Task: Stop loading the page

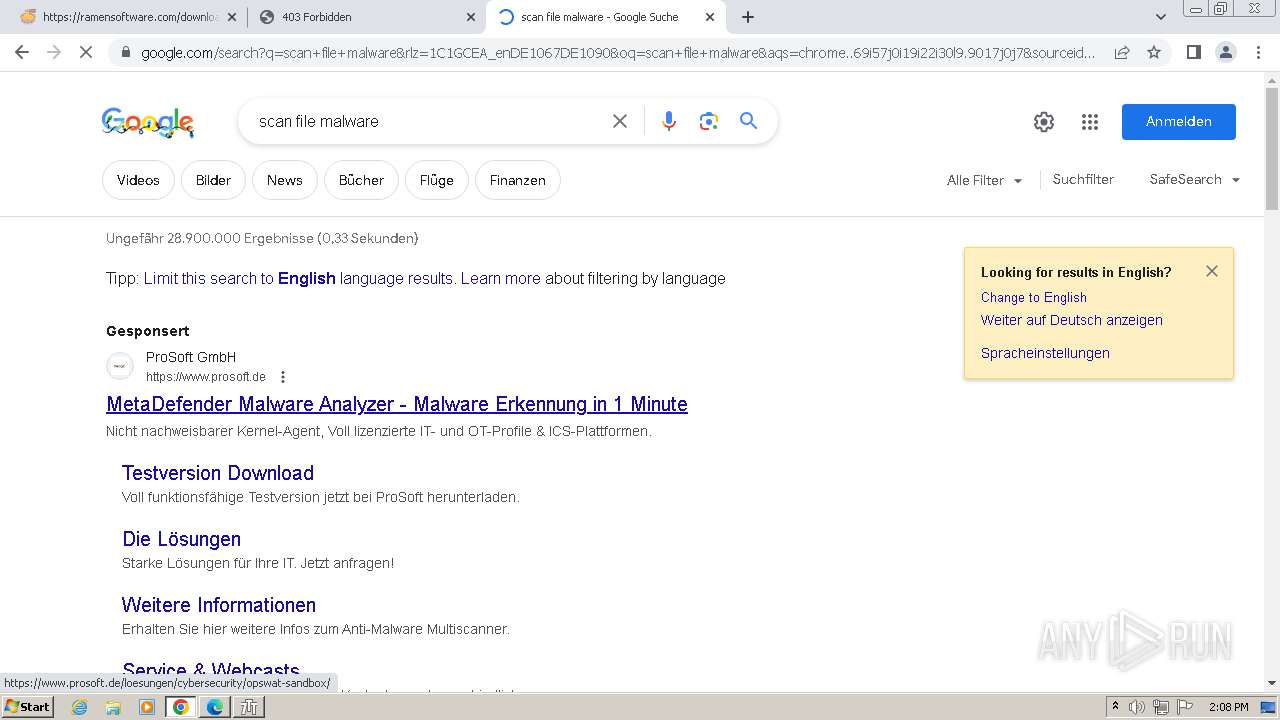Action: 86,52
